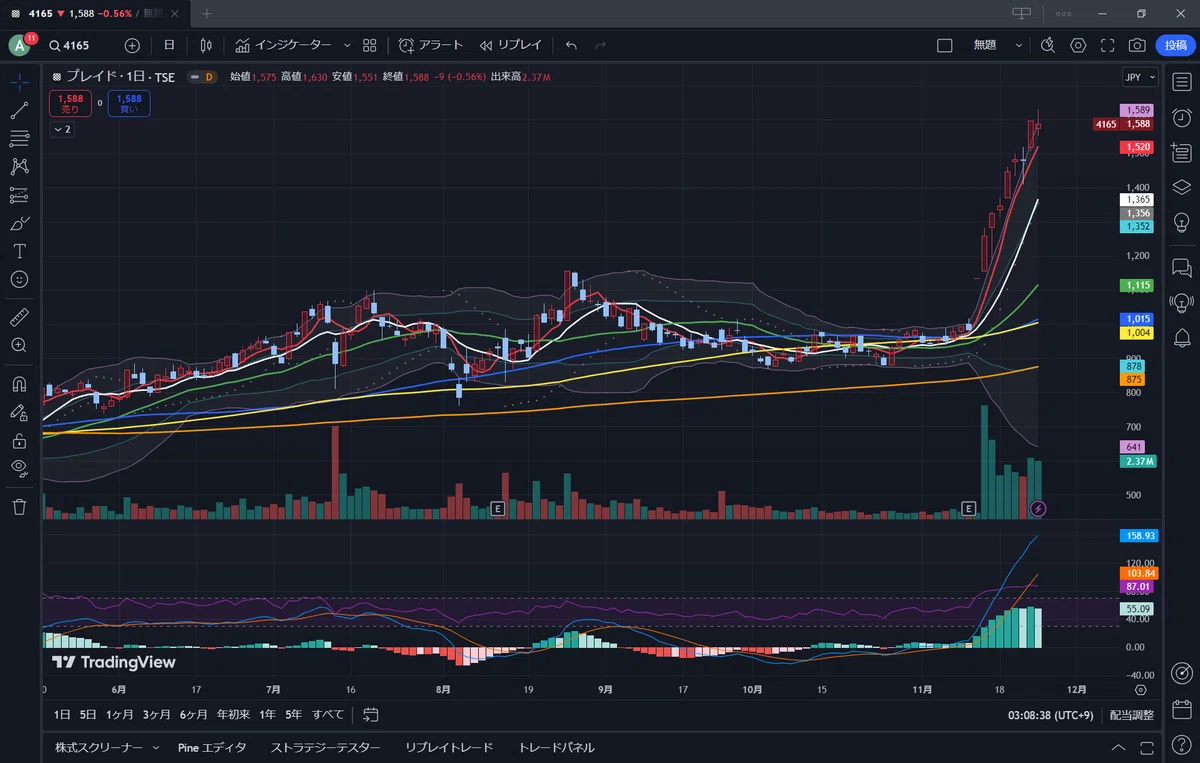Start bar replay with リプレイ
This screenshot has height=763, width=1200.
pyautogui.click(x=511, y=45)
